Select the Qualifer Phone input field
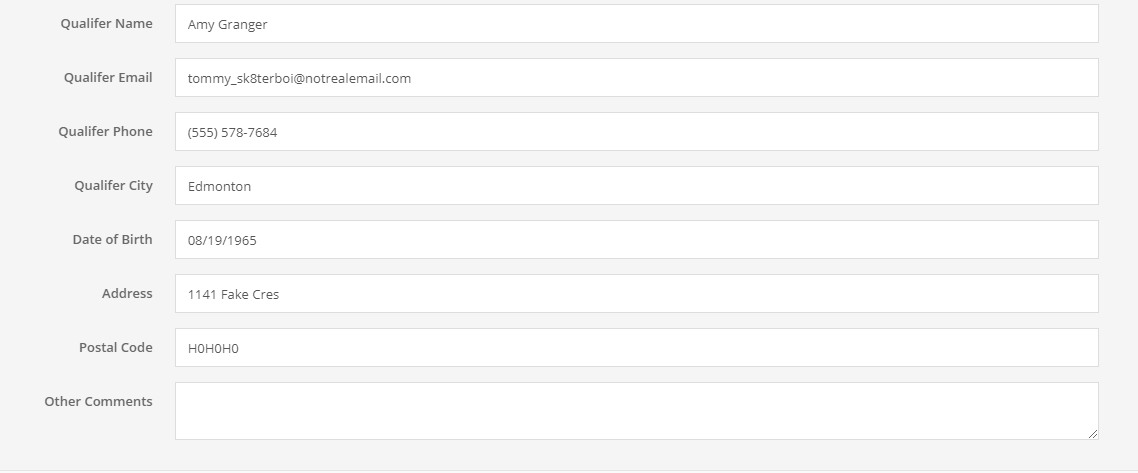This screenshot has height=473, width=1138. (x=636, y=132)
